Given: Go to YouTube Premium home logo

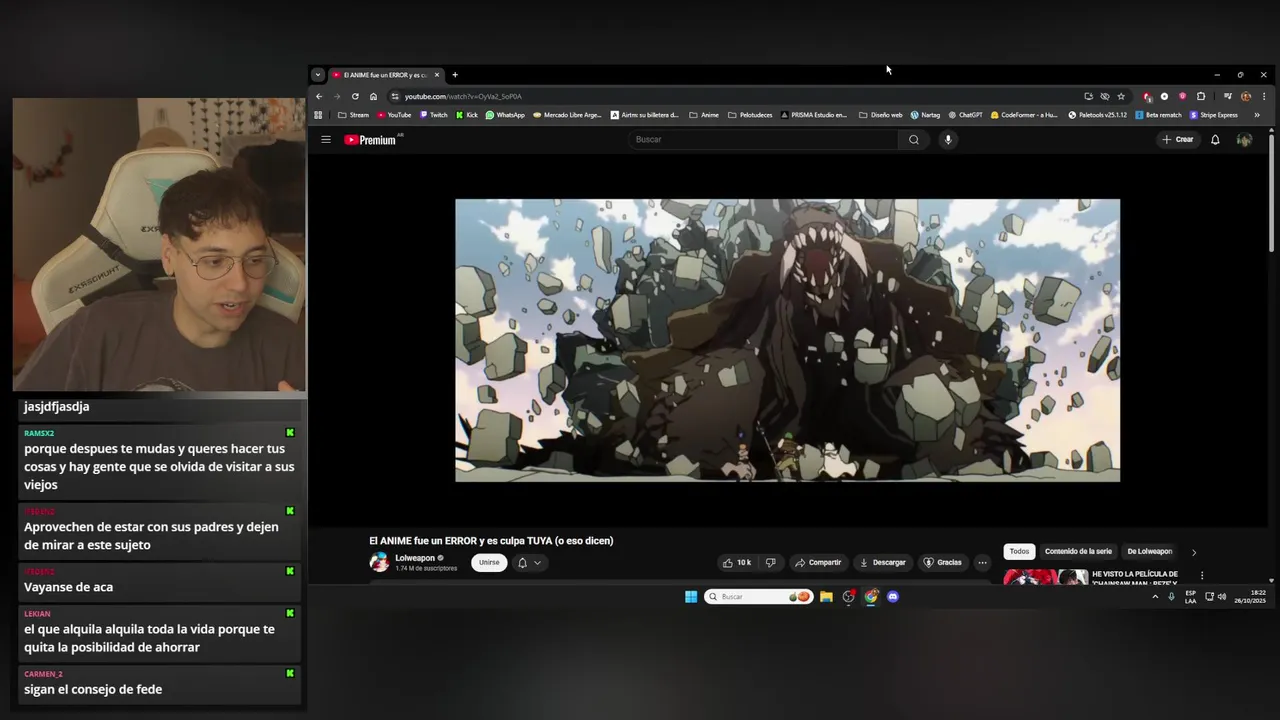Looking at the screenshot, I should click(x=371, y=140).
